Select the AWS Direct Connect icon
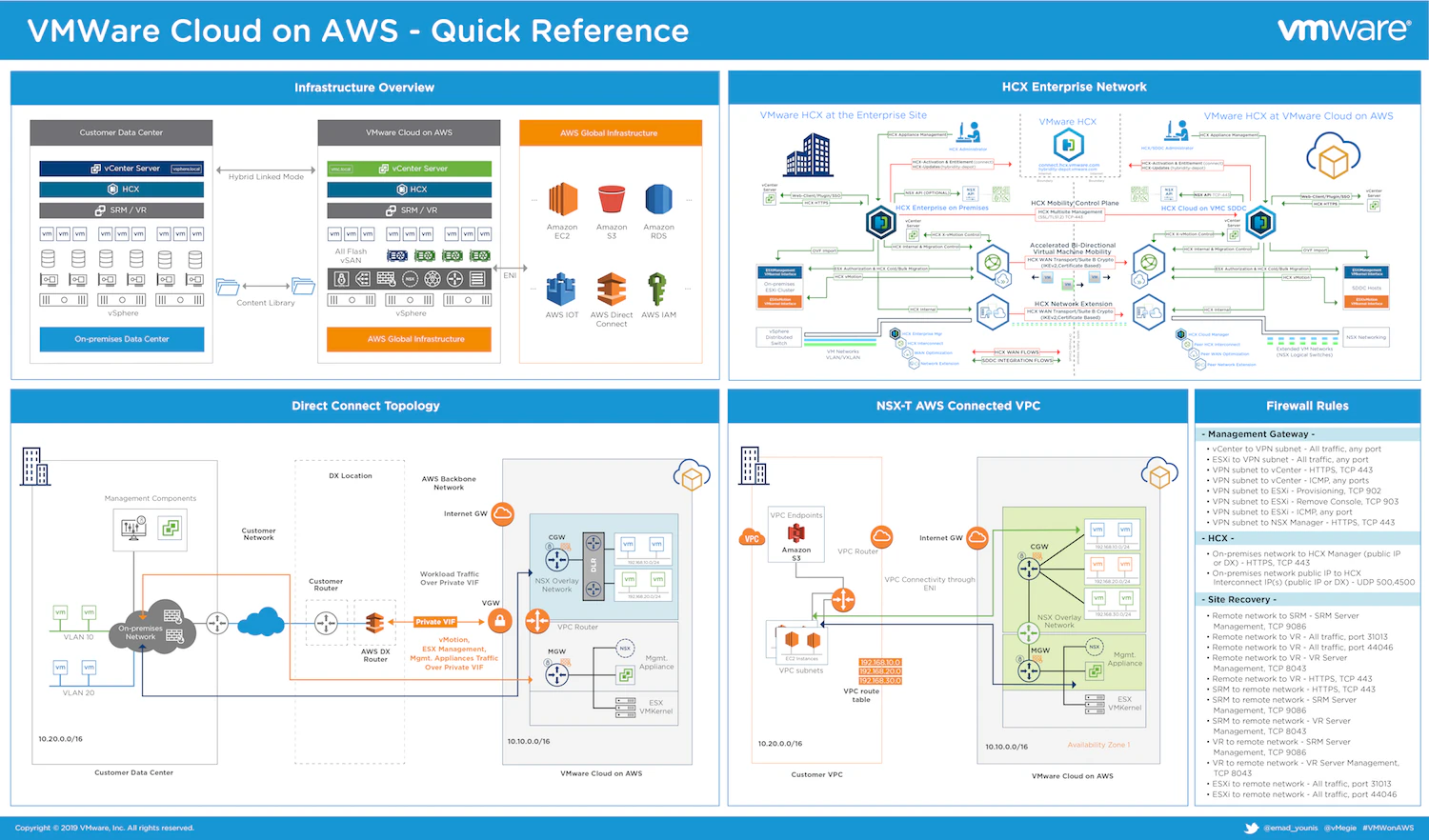1429x840 pixels. click(x=612, y=290)
